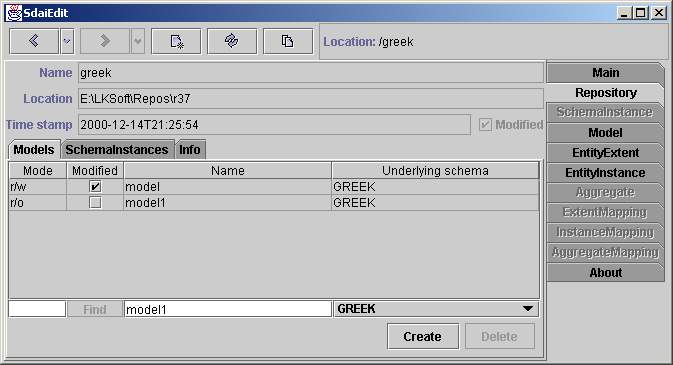Open the Model side tab

tap(605, 133)
